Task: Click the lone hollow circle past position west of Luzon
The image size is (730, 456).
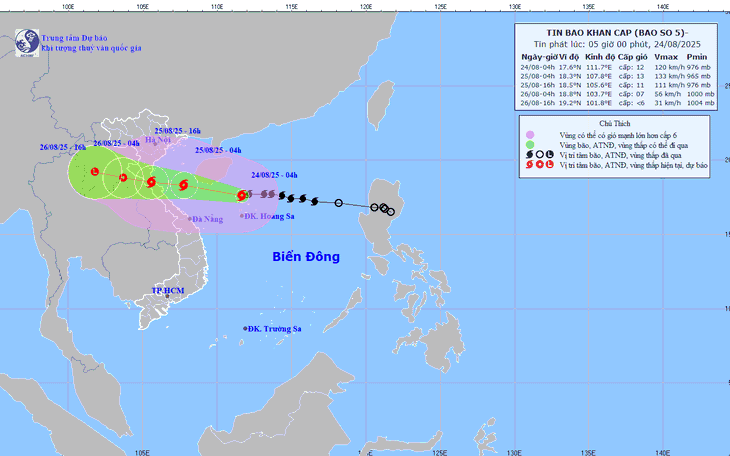Action: click(338, 203)
